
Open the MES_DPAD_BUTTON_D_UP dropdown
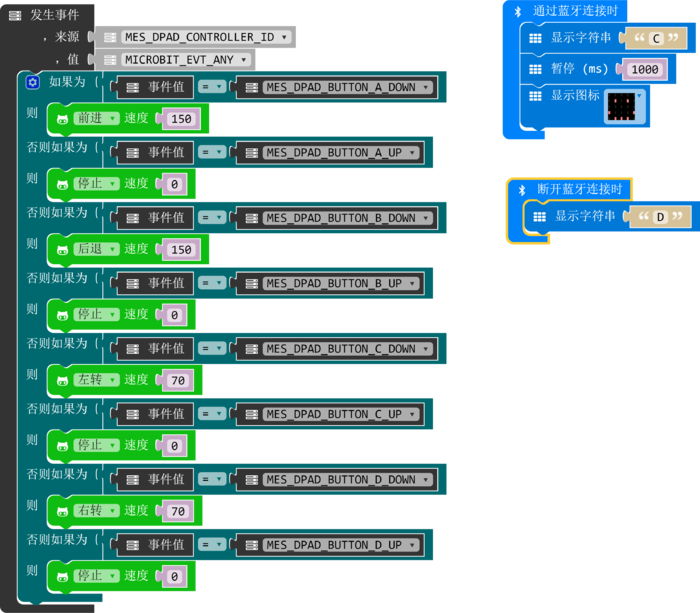tap(341, 545)
